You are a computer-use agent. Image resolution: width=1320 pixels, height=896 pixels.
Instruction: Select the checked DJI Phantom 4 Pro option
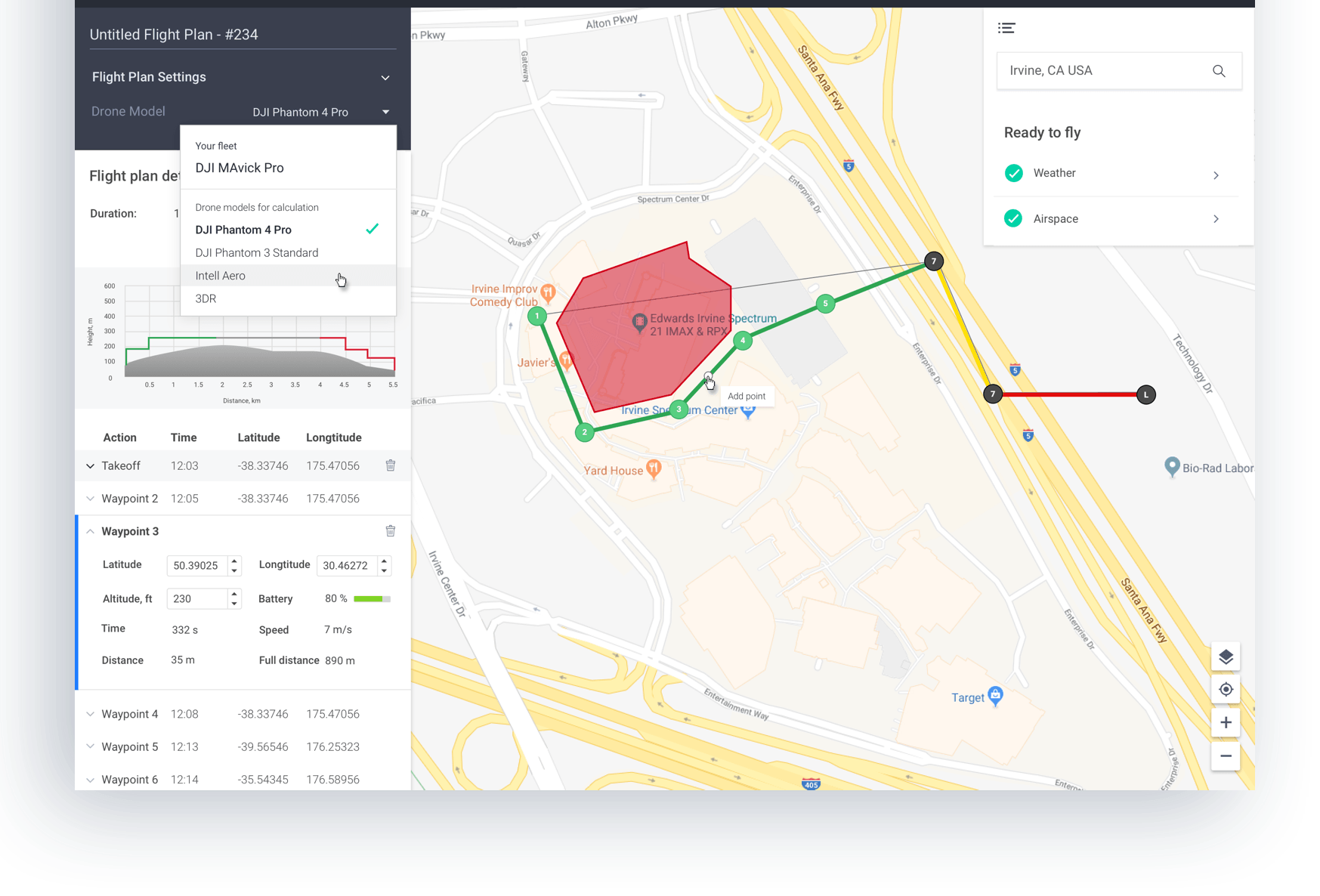243,230
